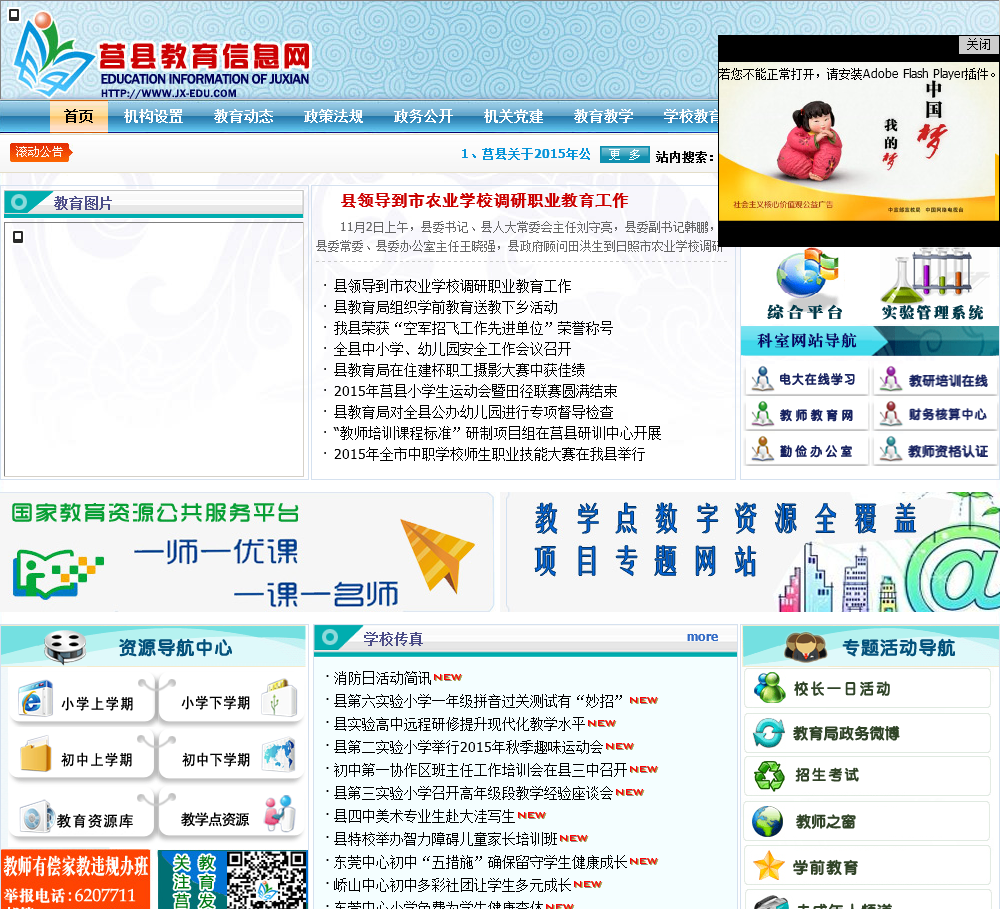Open 县第三实验小学召开高年级段教学经验座谈会

(x=473, y=793)
